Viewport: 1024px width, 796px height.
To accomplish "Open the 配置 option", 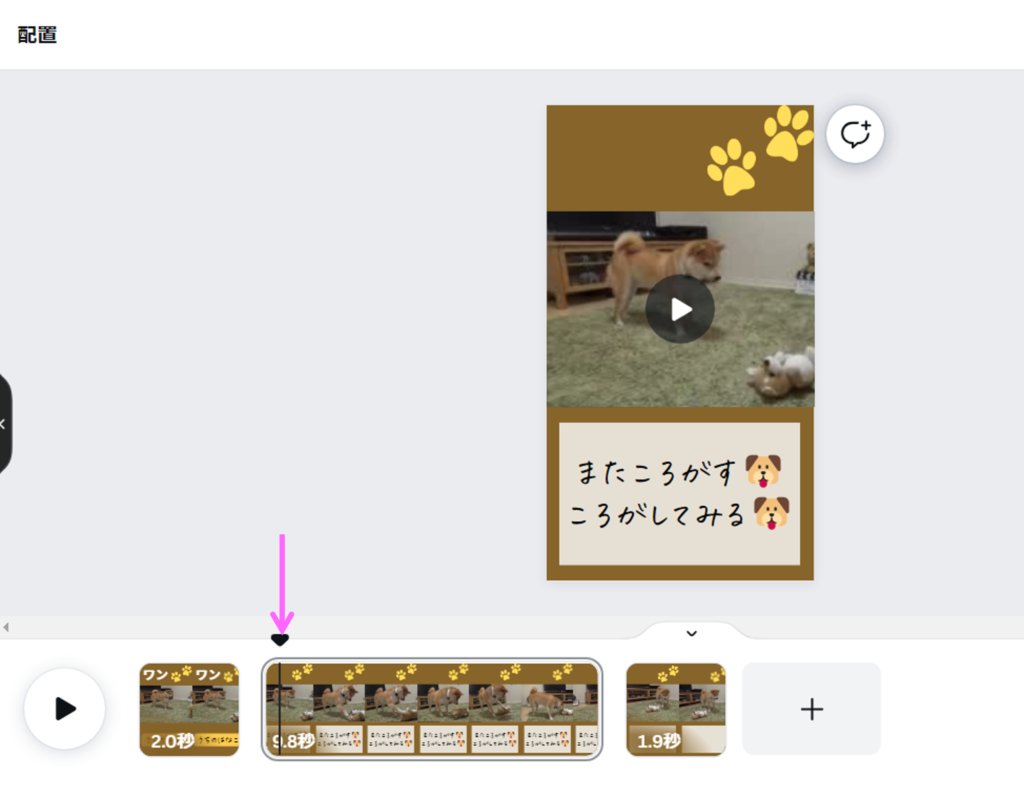I will pyautogui.click(x=37, y=35).
